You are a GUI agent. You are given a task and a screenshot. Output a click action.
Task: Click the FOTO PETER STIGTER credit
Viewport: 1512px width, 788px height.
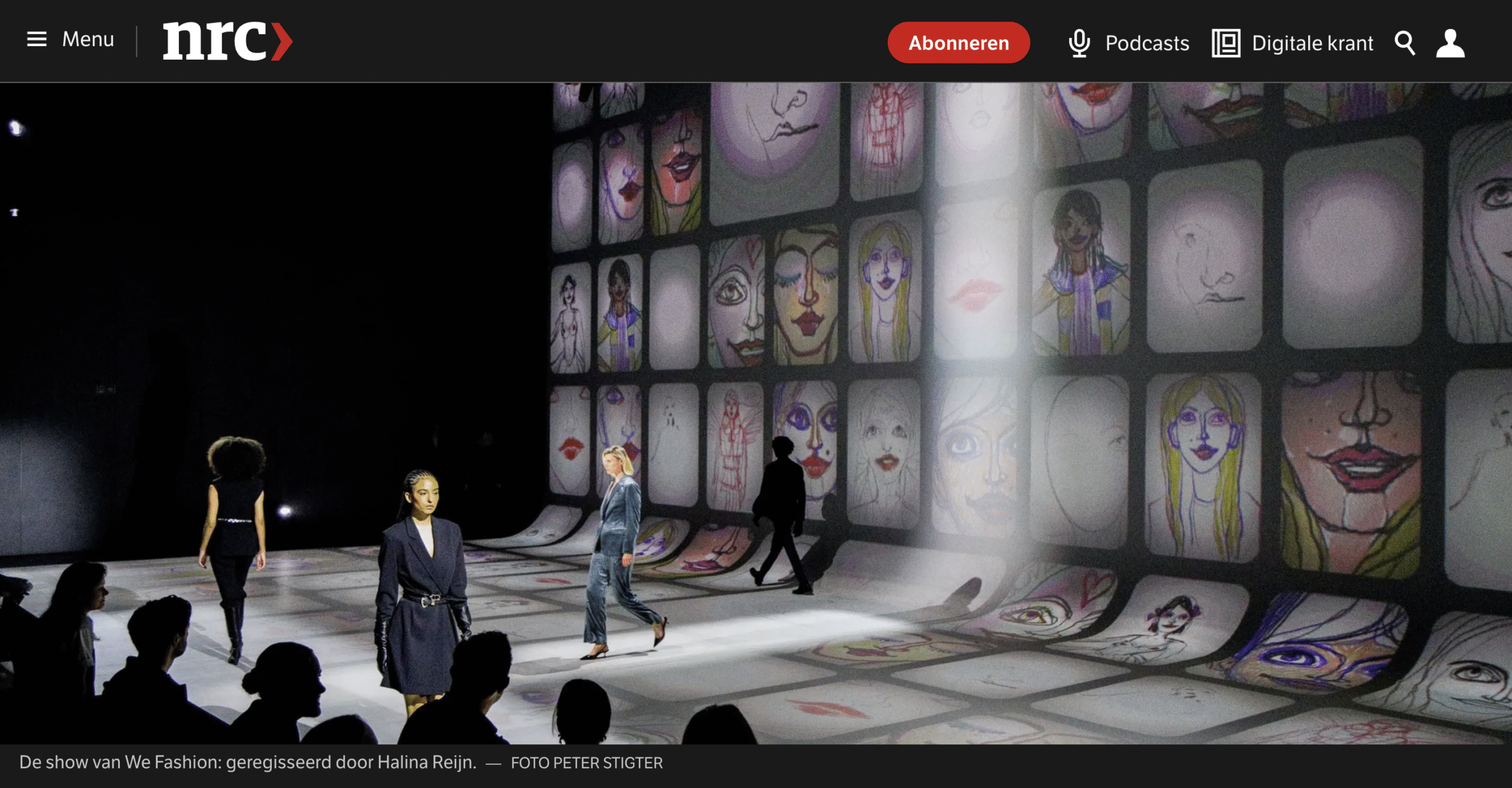coord(586,763)
